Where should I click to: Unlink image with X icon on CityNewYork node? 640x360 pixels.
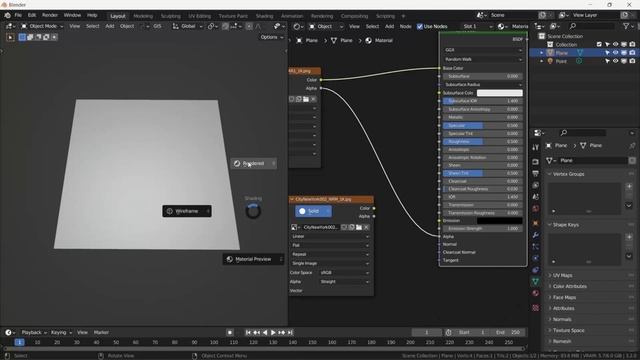[366, 227]
